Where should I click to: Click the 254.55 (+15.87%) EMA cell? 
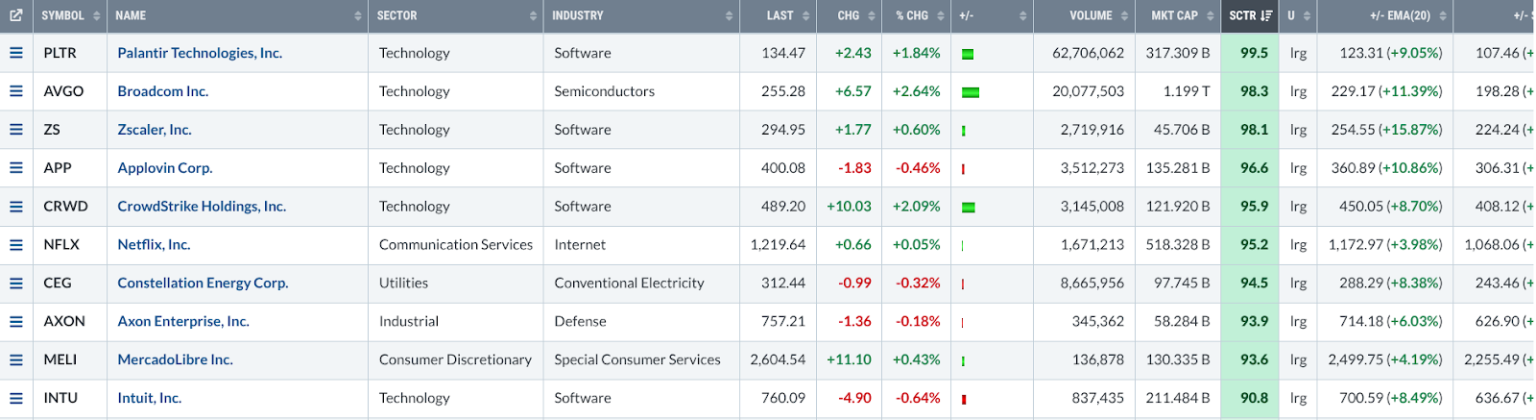tap(1386, 130)
